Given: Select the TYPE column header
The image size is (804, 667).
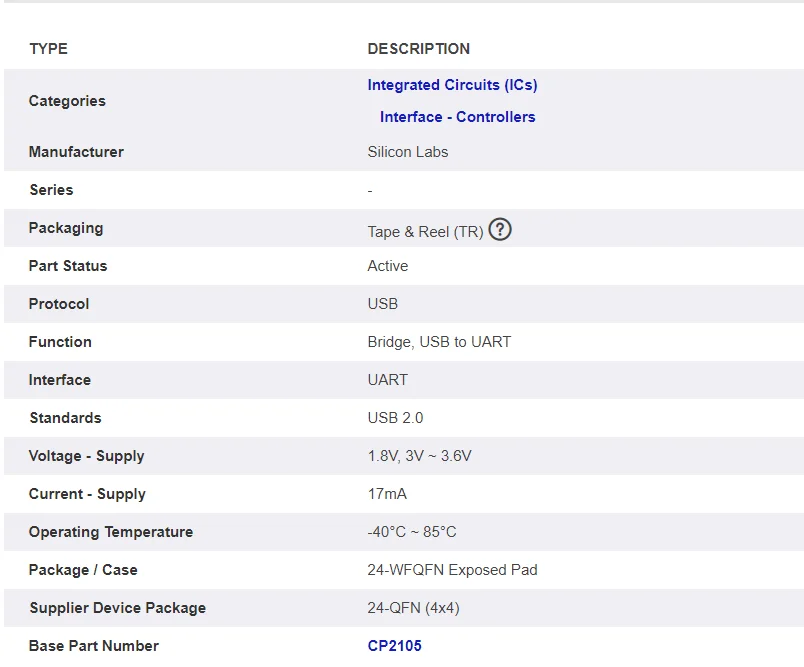Looking at the screenshot, I should (x=47, y=48).
